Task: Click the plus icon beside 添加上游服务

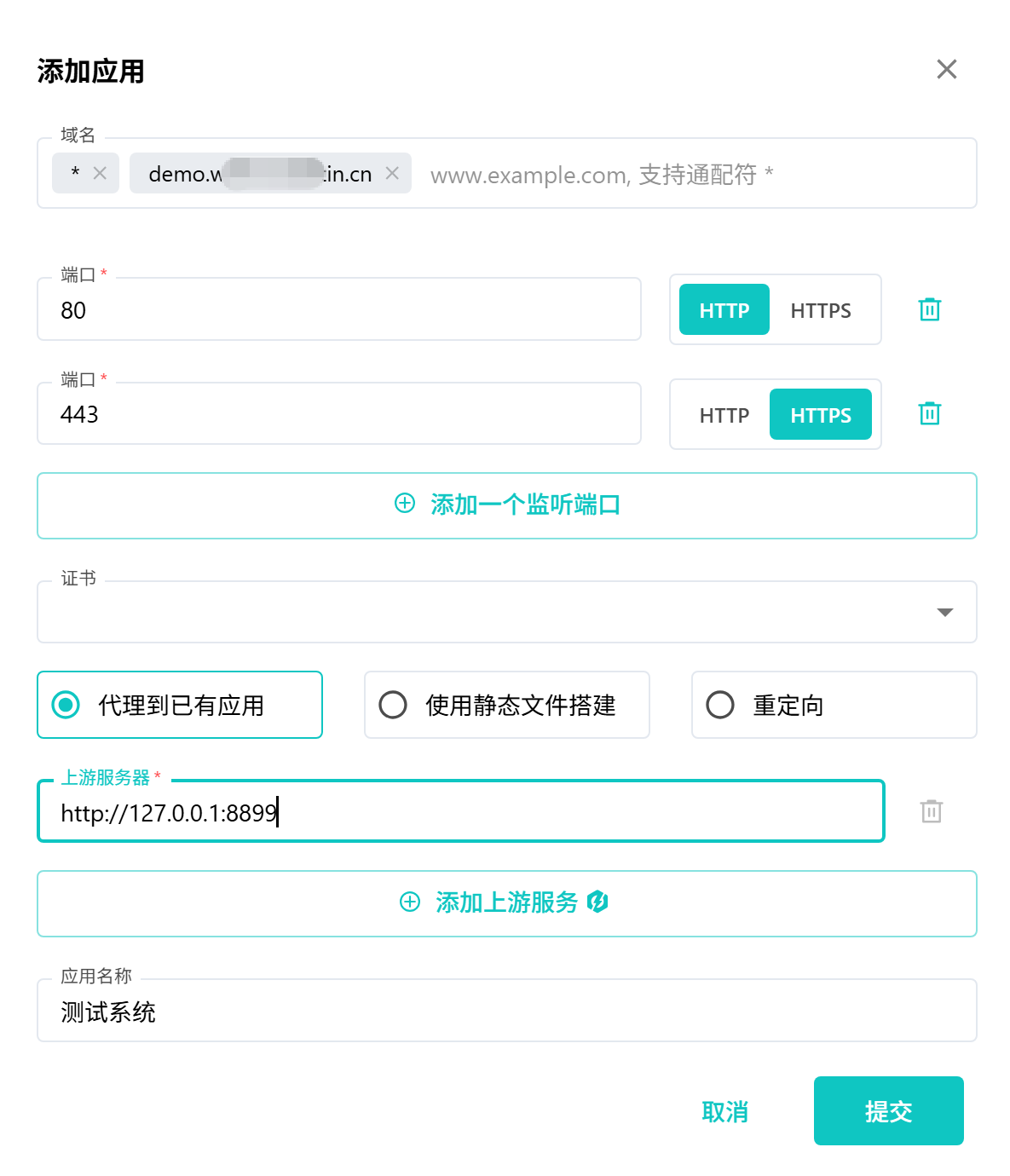Action: [410, 902]
